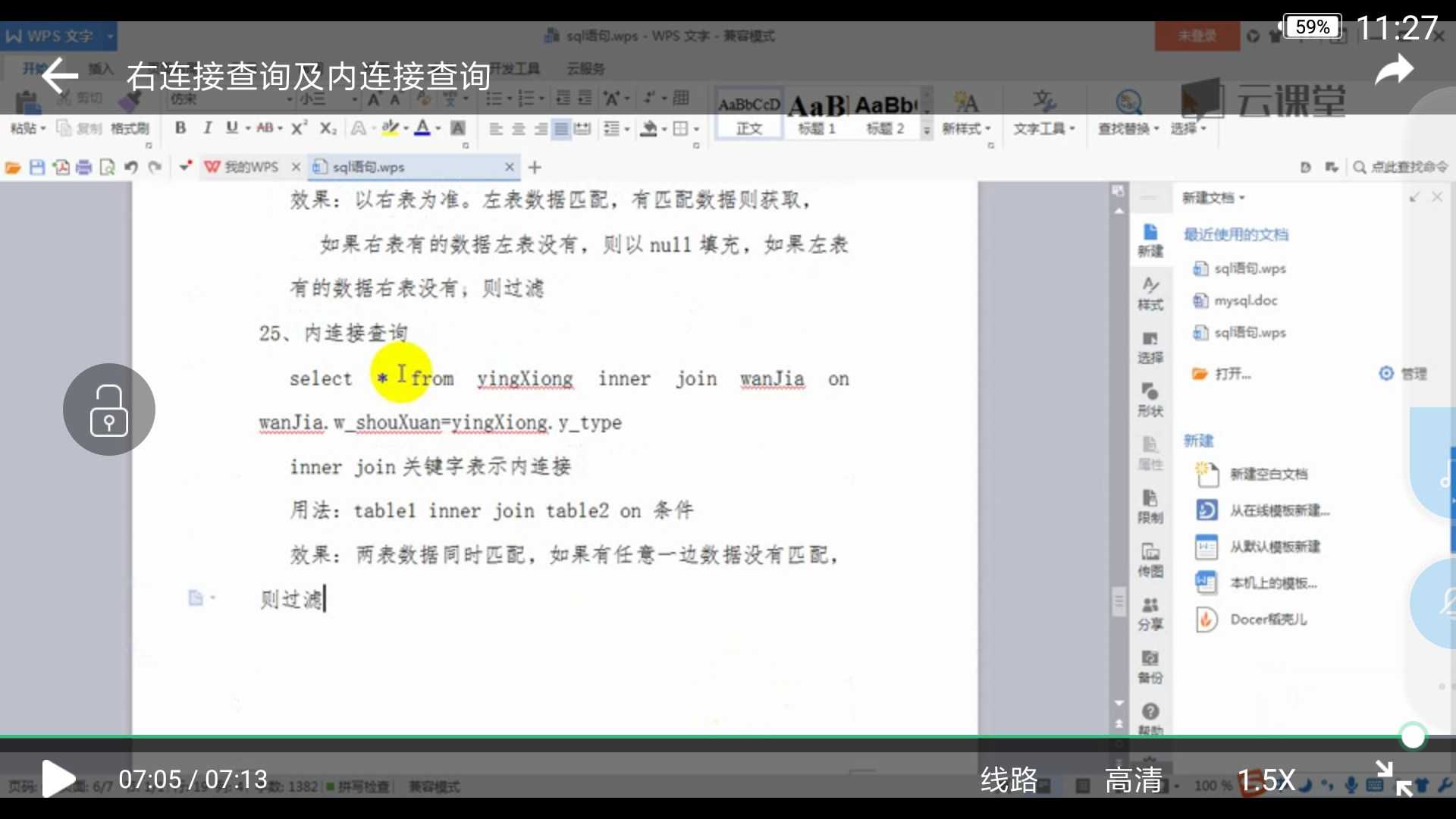Click the save disk icon

(37, 168)
